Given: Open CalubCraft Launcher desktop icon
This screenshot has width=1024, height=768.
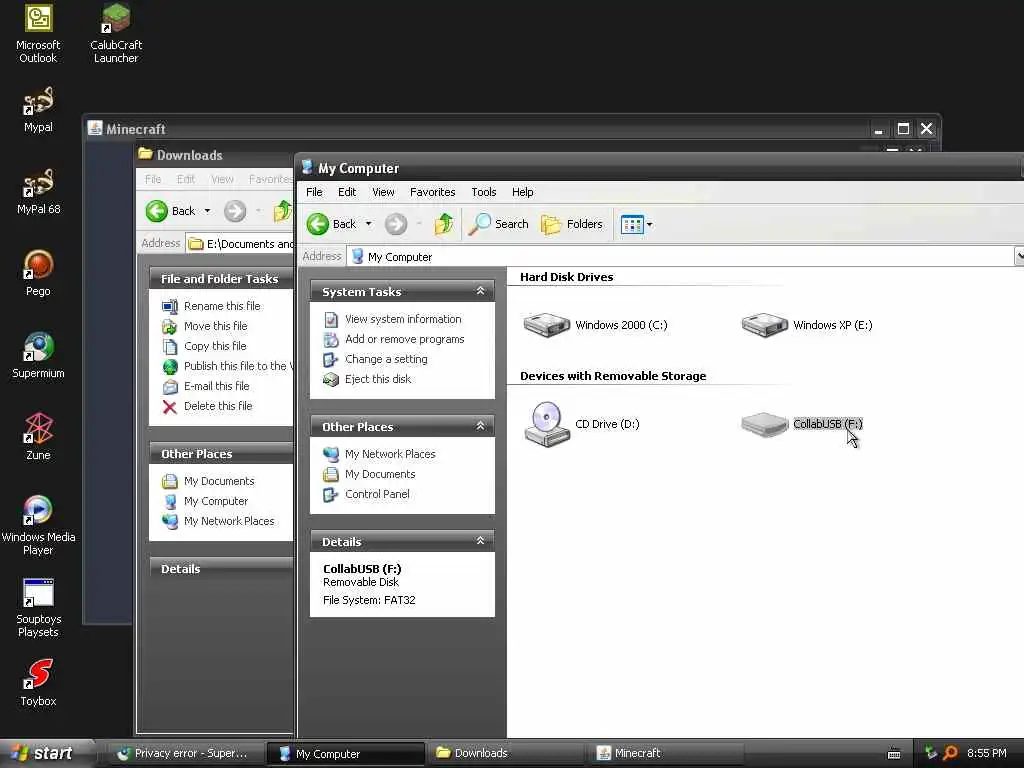Looking at the screenshot, I should 116,34.
